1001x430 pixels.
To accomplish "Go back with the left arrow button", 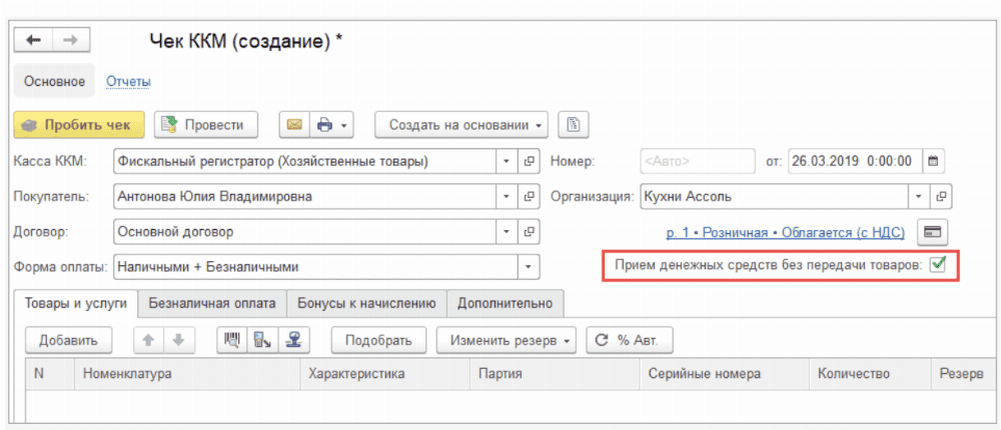I will click(x=33, y=40).
